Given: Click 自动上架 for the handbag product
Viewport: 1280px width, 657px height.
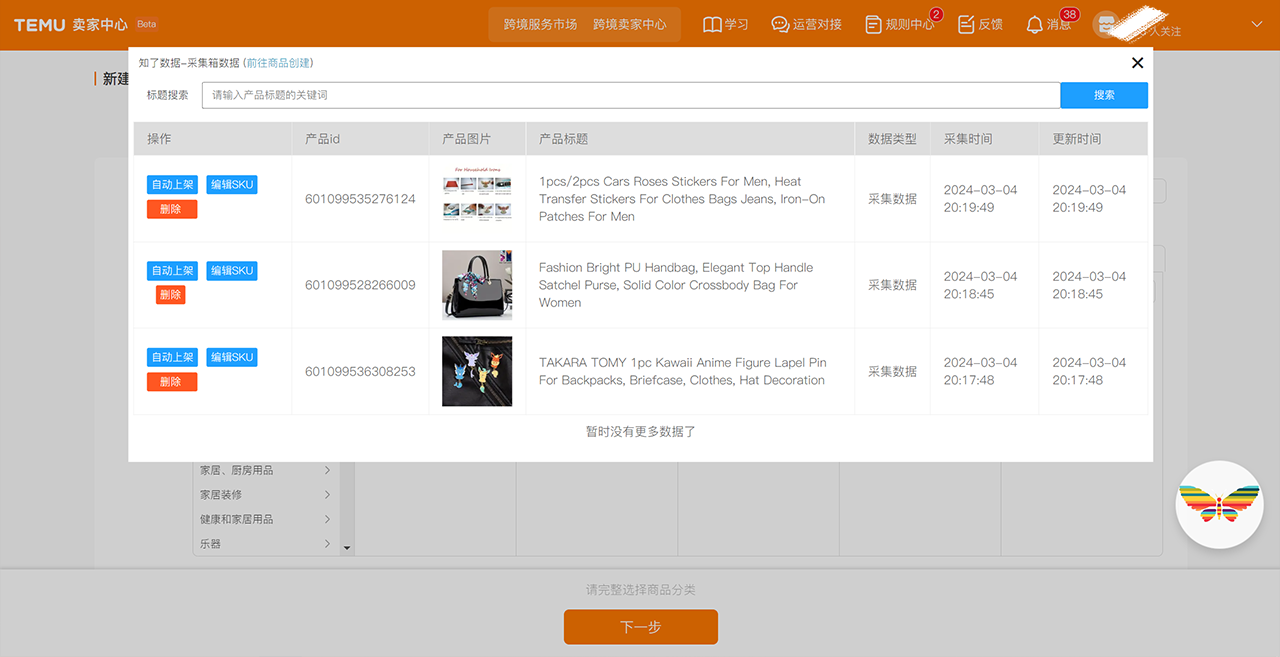Looking at the screenshot, I should [x=172, y=271].
